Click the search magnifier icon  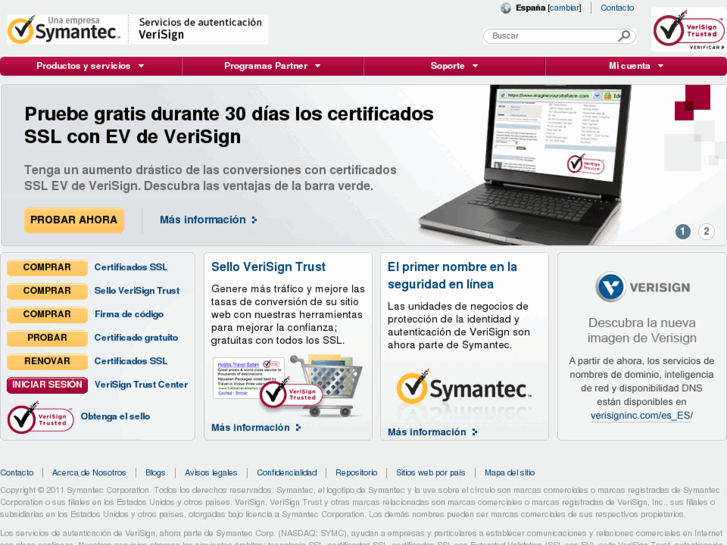(625, 36)
